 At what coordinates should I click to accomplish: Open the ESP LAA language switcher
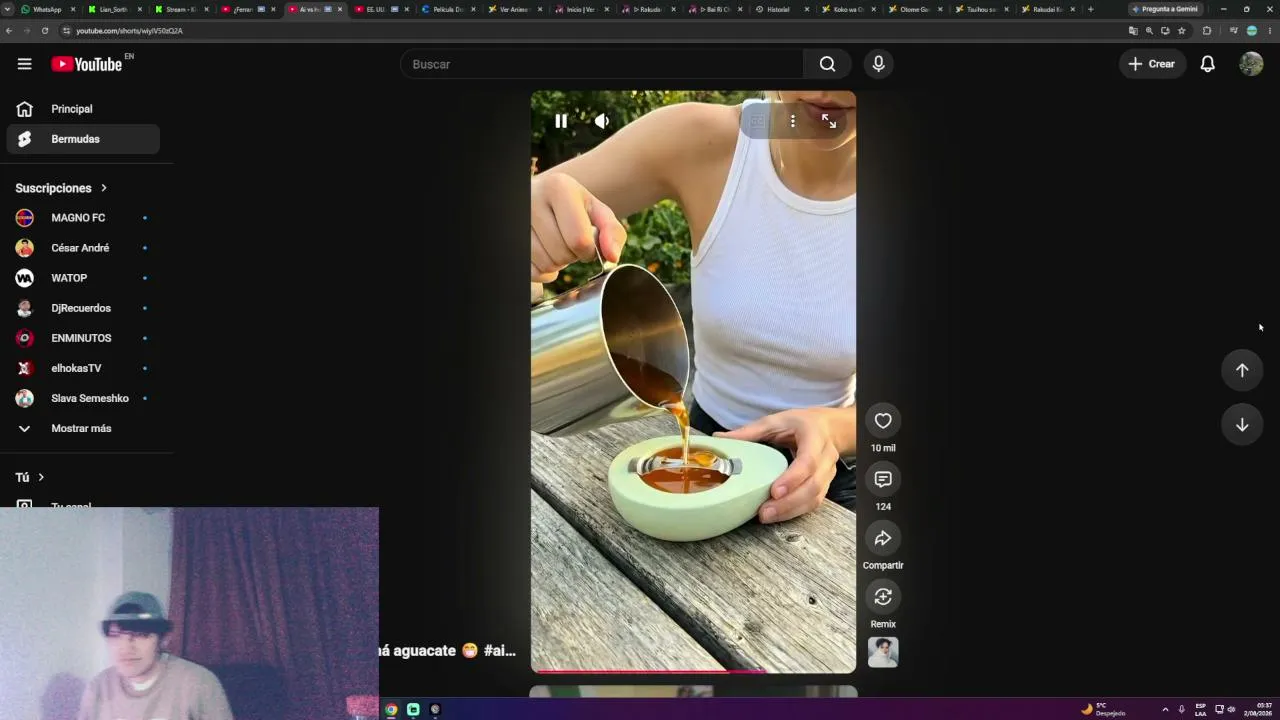pos(1200,709)
